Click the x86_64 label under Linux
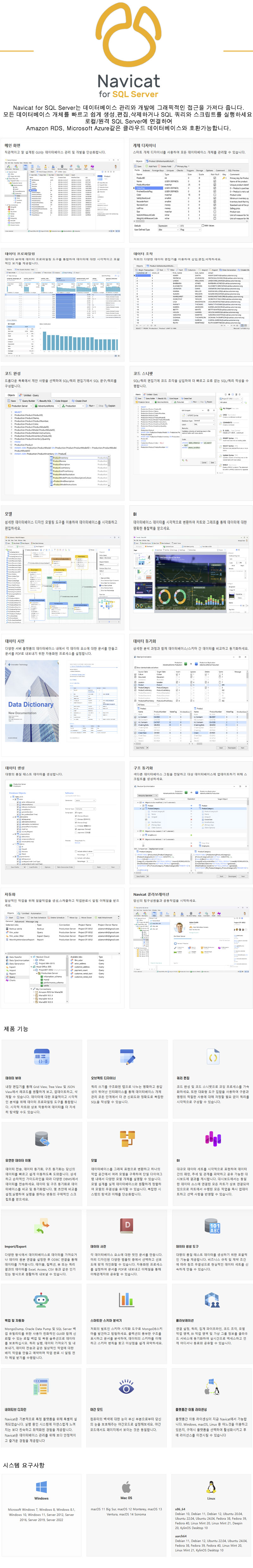The image size is (253, 1568). click(x=181, y=1509)
